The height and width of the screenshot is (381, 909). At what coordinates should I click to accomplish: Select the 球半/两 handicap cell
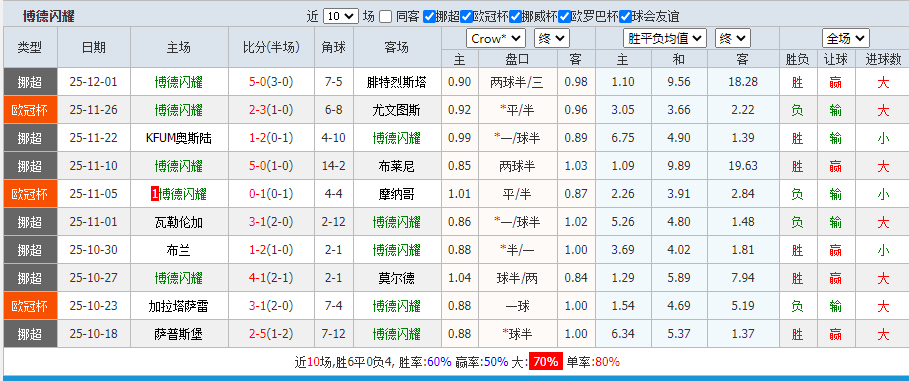pos(517,278)
